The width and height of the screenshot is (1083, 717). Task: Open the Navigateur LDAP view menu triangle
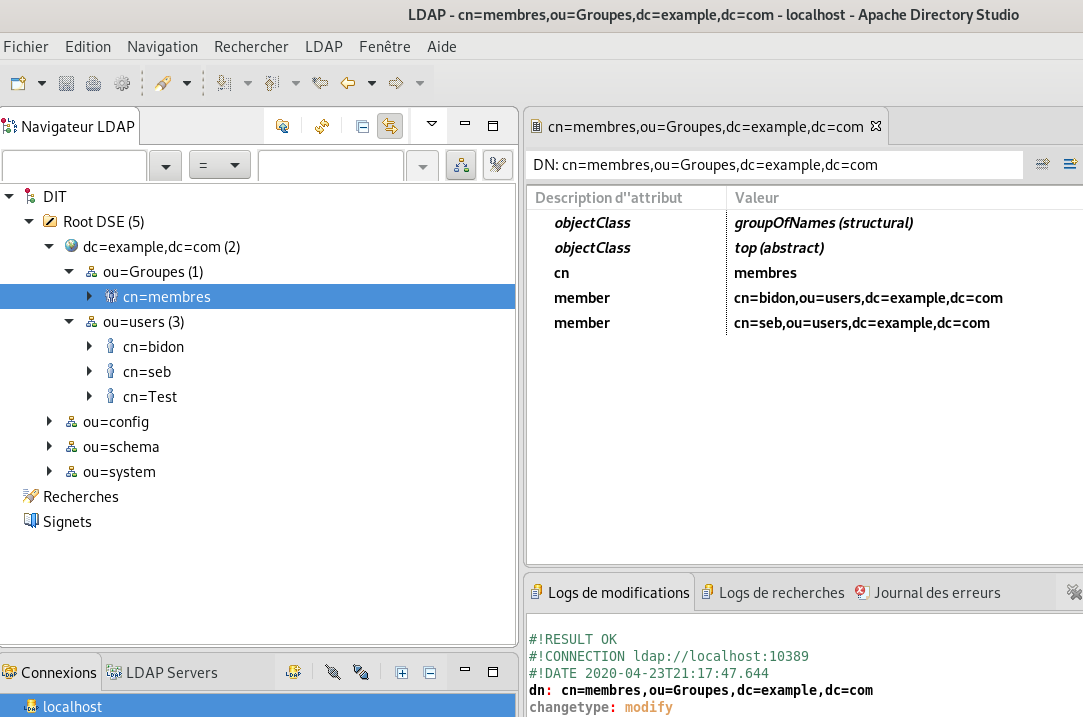(432, 124)
